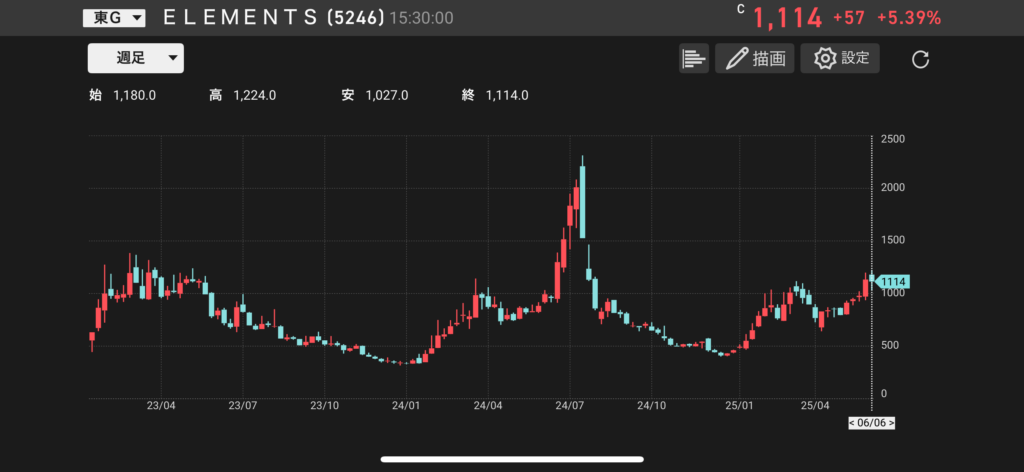Click the 23/10 date axis label
Screen dimensions: 1024x472
click(x=325, y=405)
